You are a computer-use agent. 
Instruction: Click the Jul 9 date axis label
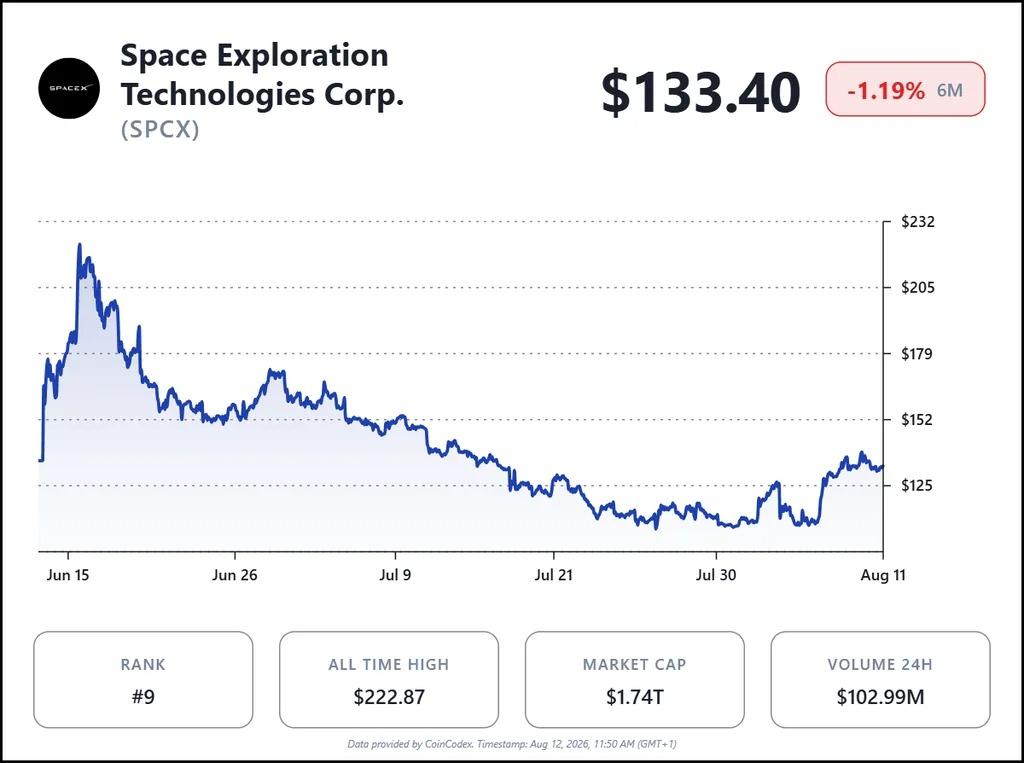pyautogui.click(x=395, y=575)
